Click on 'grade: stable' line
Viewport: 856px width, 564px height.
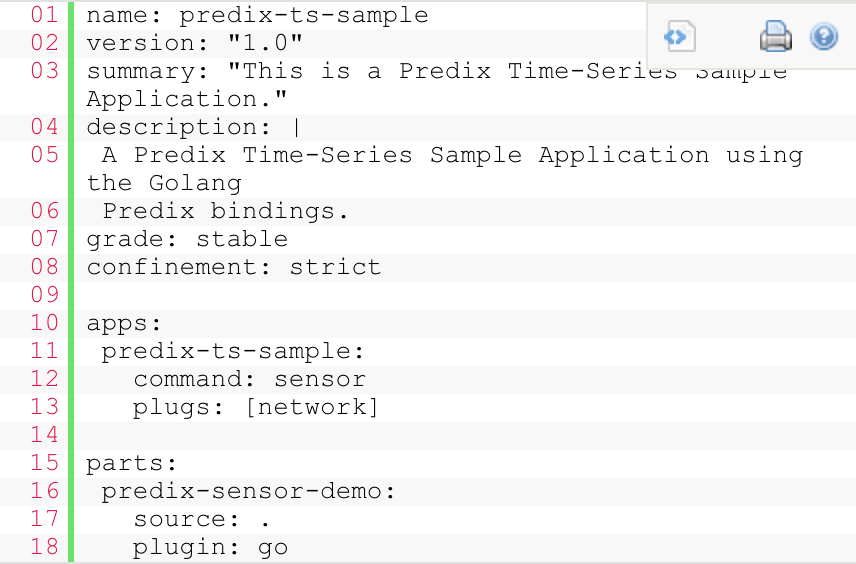point(187,240)
